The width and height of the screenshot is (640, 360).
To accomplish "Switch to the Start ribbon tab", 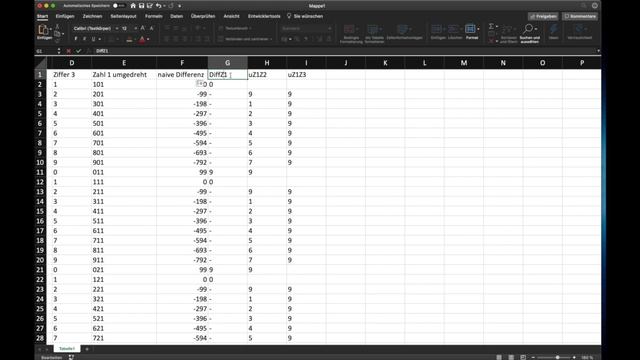I will 42,16.
